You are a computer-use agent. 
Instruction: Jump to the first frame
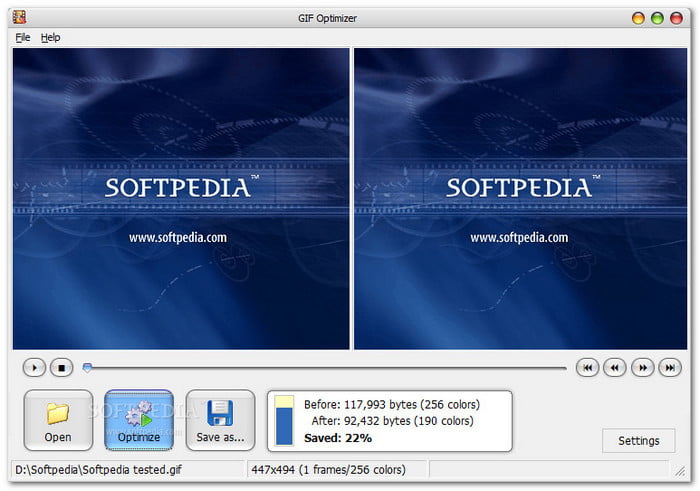pyautogui.click(x=588, y=368)
